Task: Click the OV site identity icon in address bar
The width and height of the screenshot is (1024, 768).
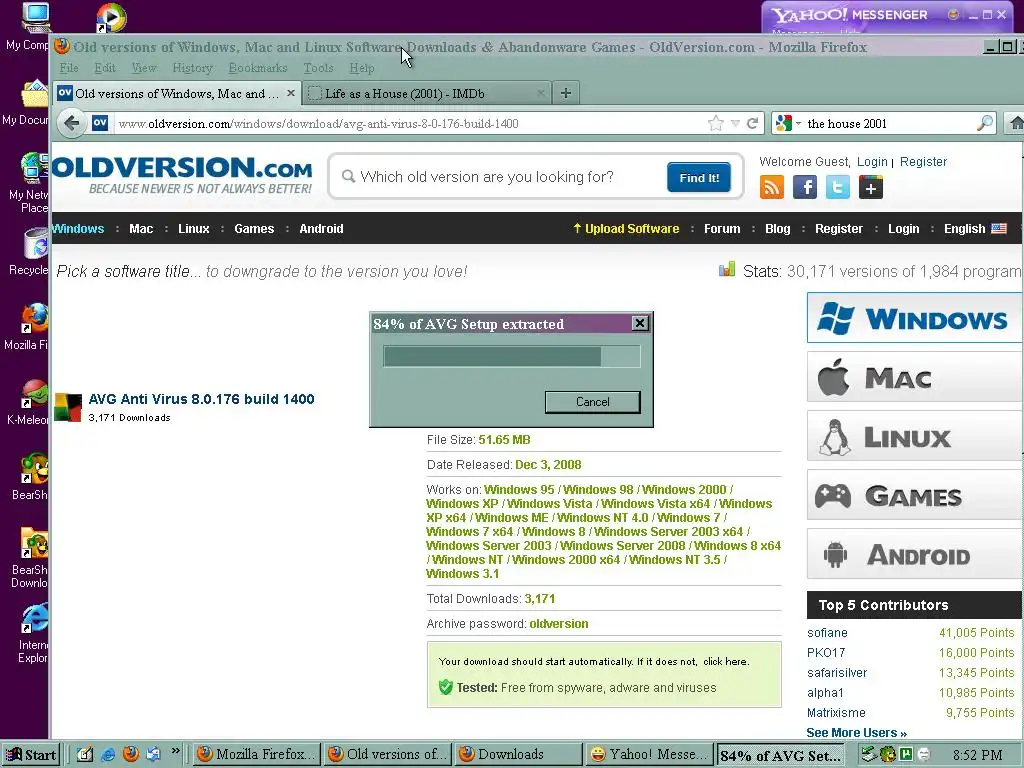Action: (100, 123)
